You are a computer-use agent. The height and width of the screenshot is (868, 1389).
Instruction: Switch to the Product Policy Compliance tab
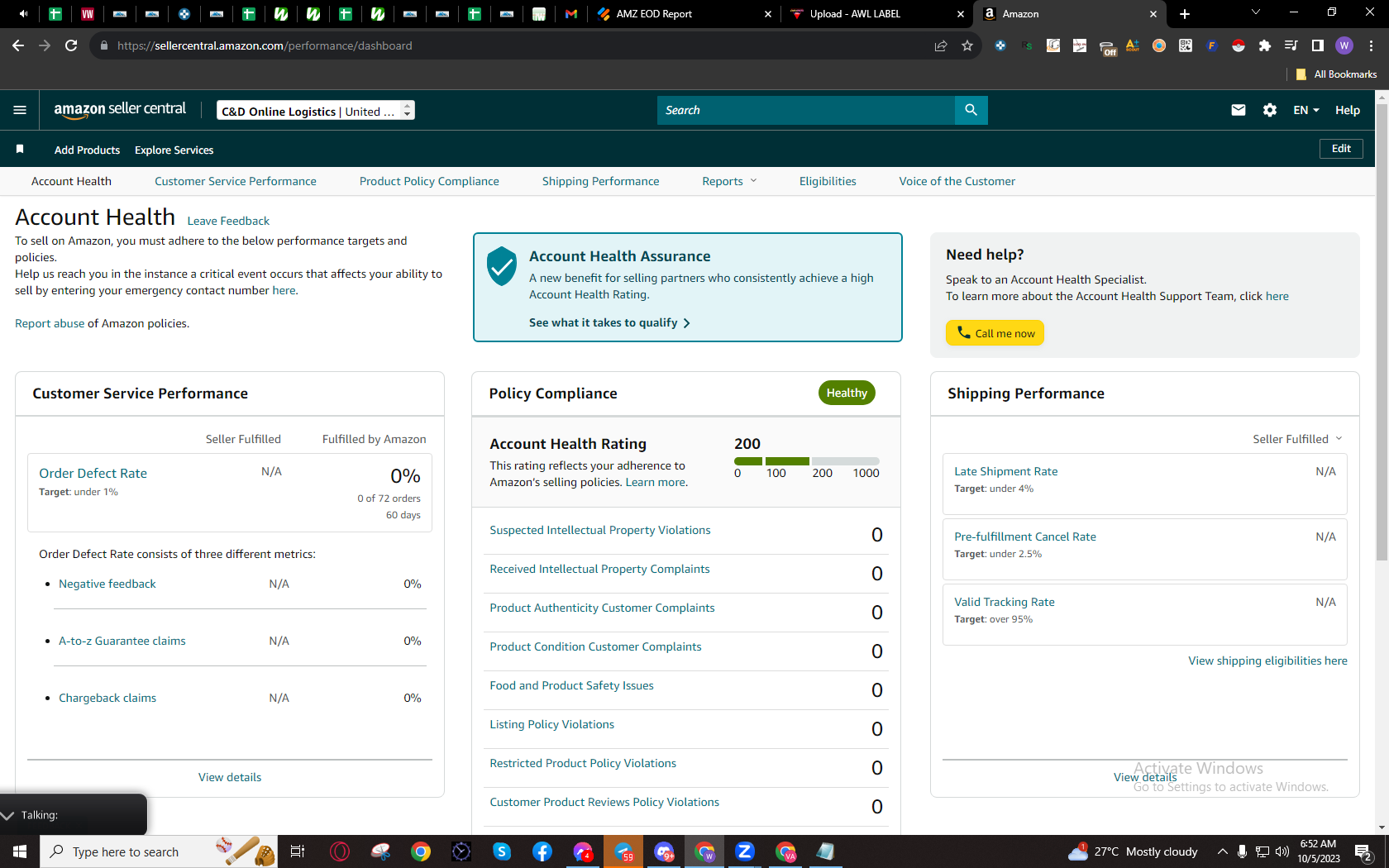tap(429, 181)
